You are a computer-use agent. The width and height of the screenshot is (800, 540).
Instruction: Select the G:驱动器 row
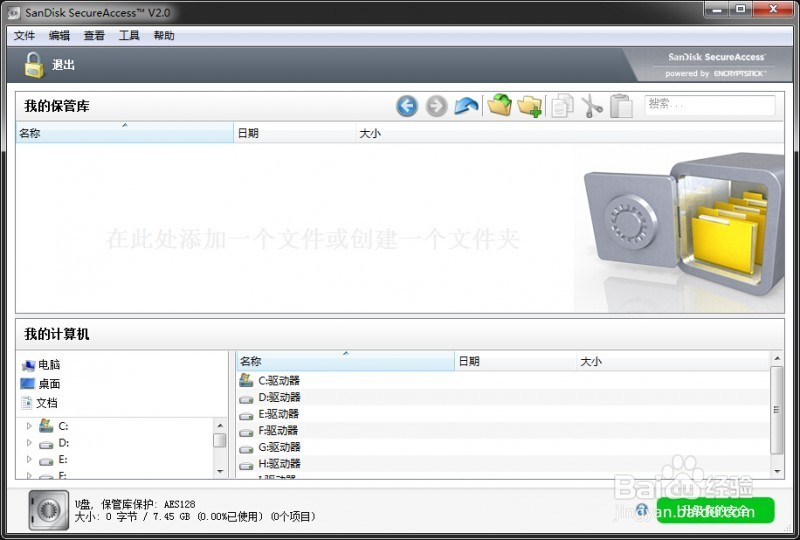[x=503, y=447]
